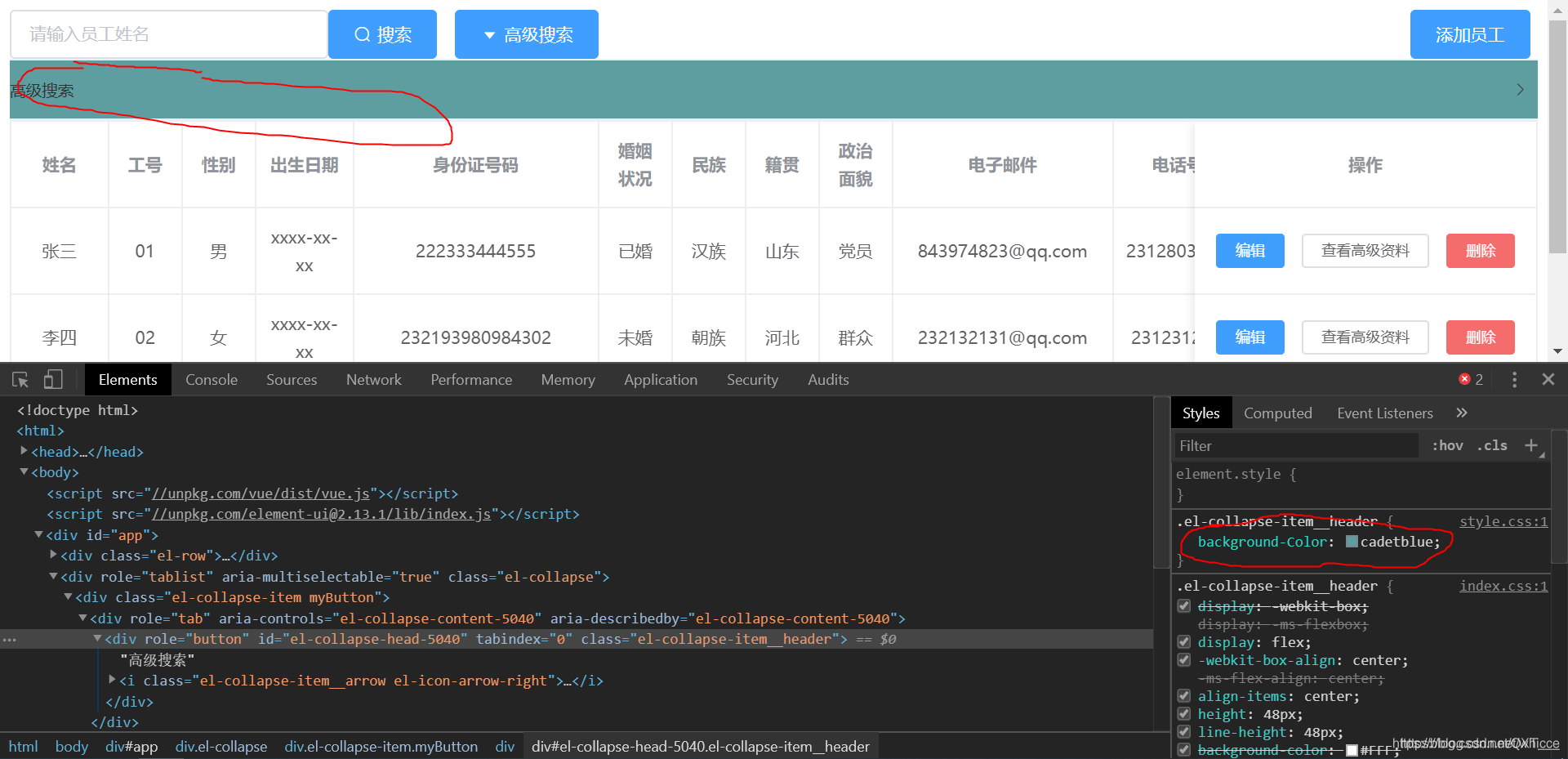Open the Network tab
This screenshot has width=1568, height=759.
(x=374, y=380)
